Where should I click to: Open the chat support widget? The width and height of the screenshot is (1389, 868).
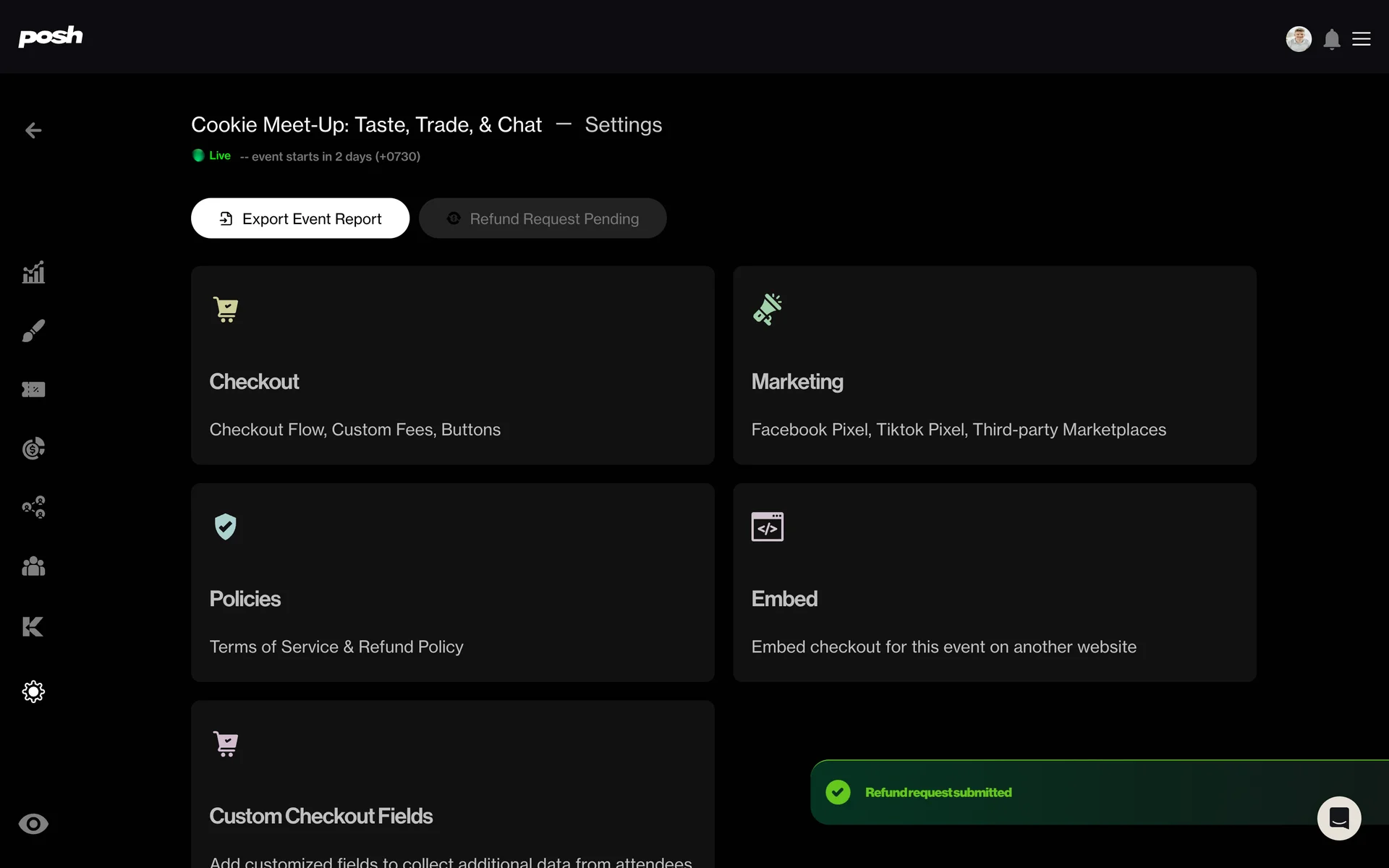pyautogui.click(x=1339, y=818)
